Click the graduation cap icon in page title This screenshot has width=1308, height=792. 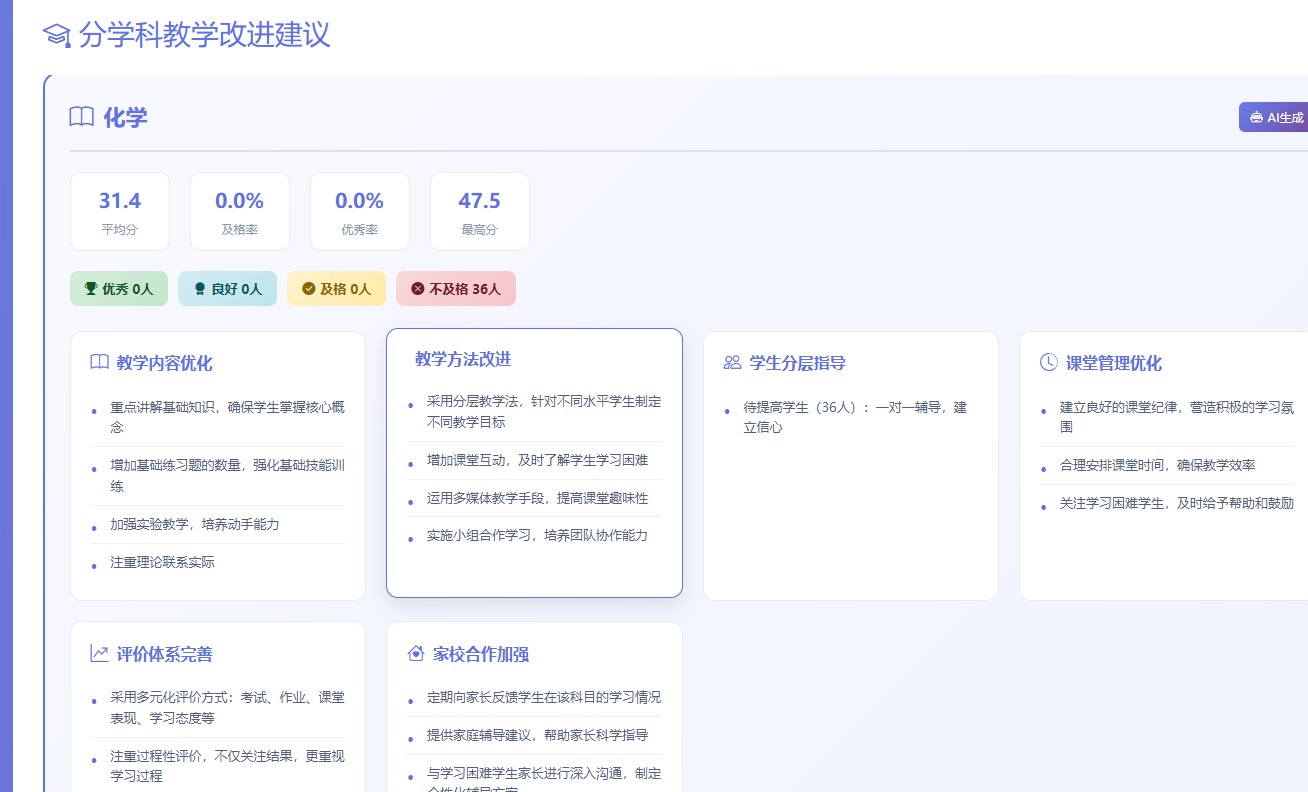coord(57,35)
